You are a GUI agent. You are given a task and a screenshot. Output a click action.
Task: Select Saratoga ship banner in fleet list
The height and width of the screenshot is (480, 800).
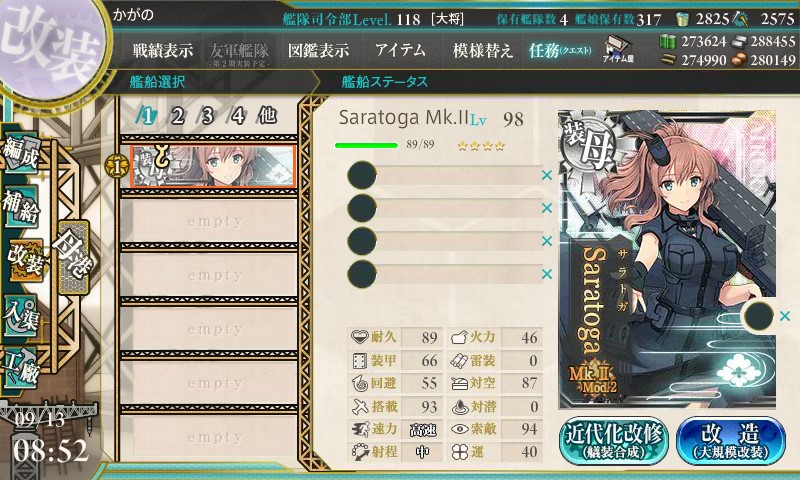point(213,166)
